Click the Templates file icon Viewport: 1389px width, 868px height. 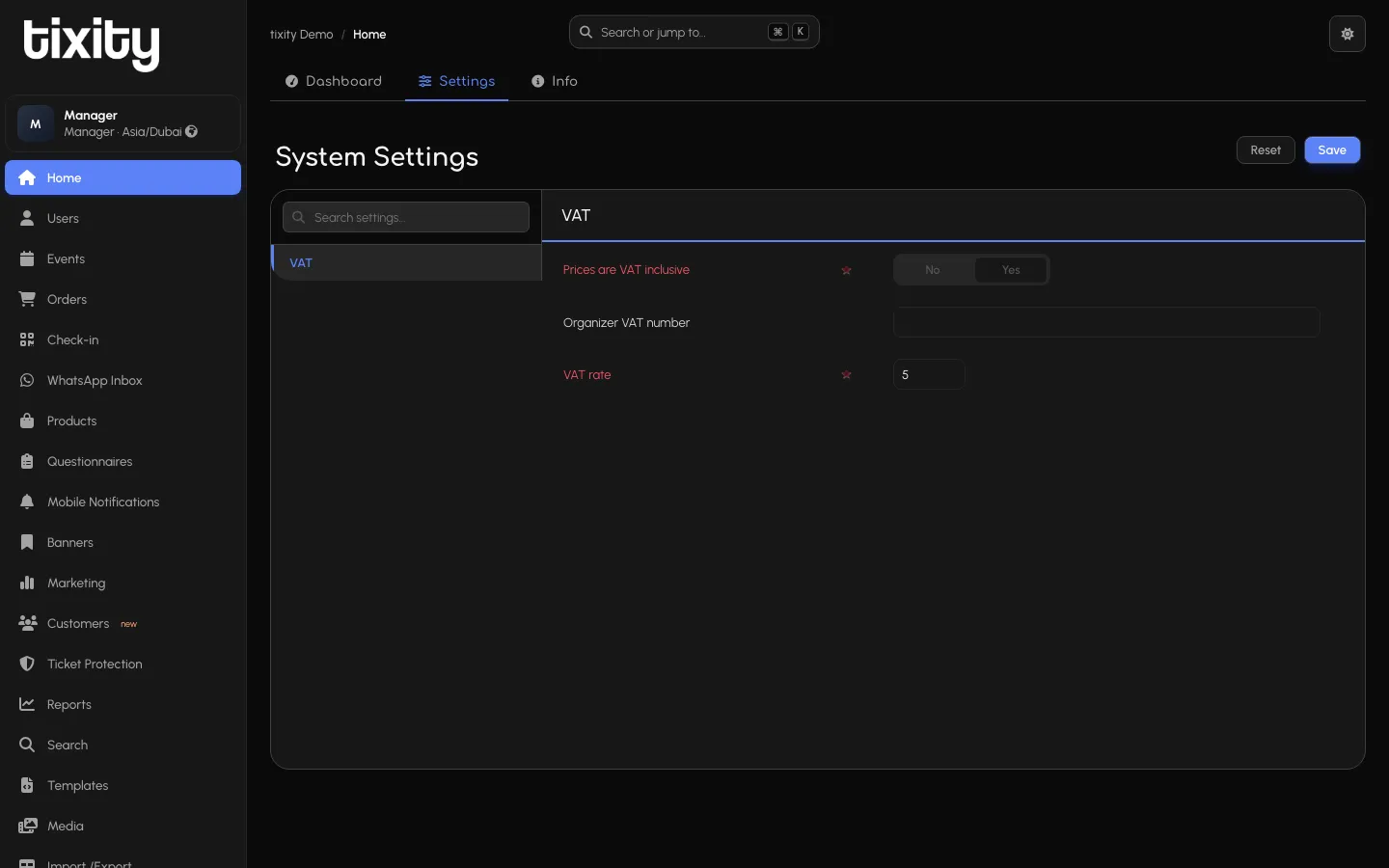pyautogui.click(x=27, y=785)
